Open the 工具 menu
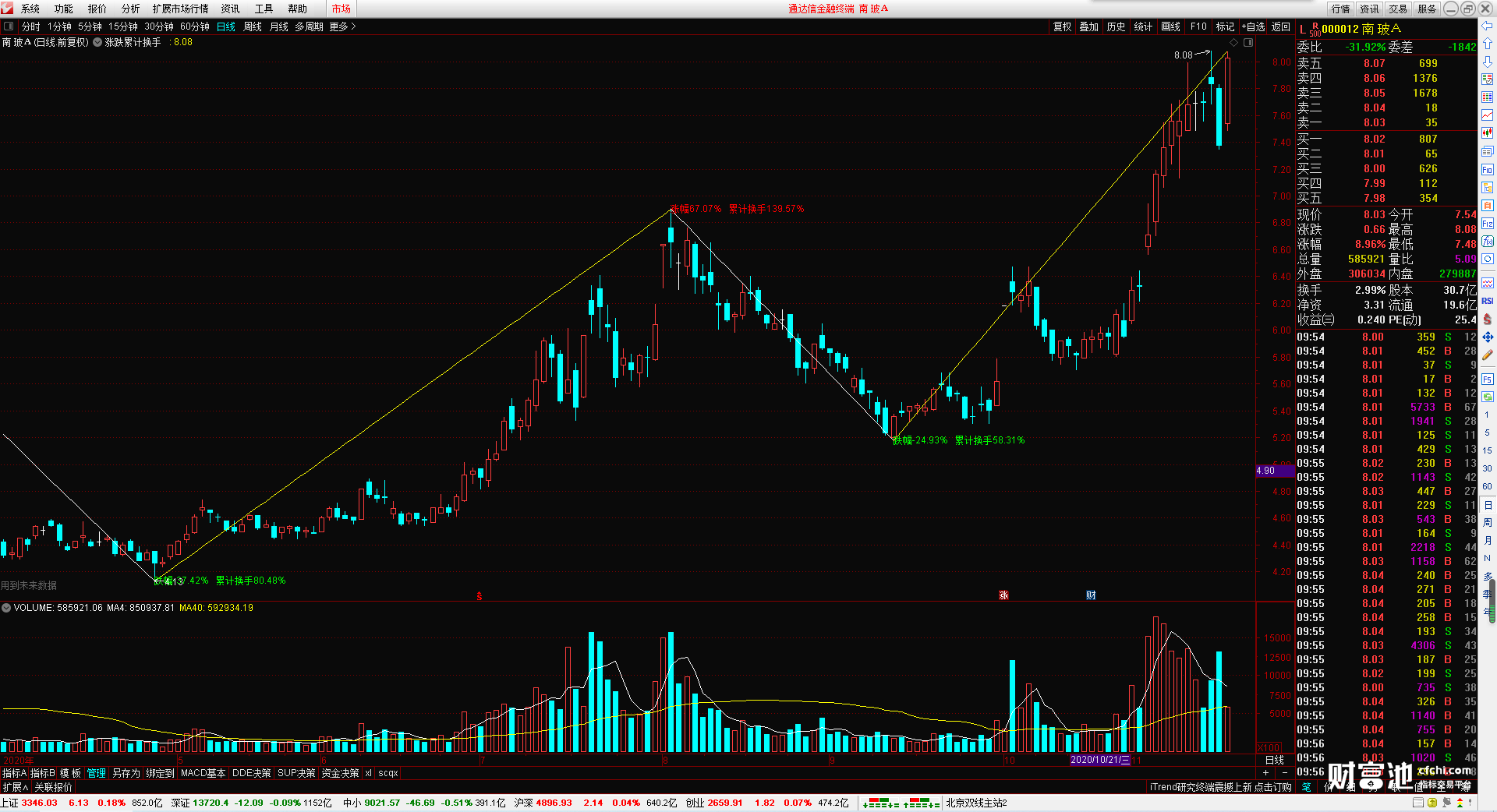The width and height of the screenshot is (1497, 812). (264, 9)
